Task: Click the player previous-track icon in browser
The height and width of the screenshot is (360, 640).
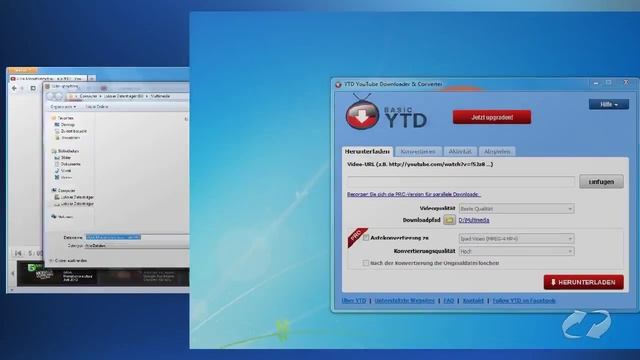Action: click(18, 253)
